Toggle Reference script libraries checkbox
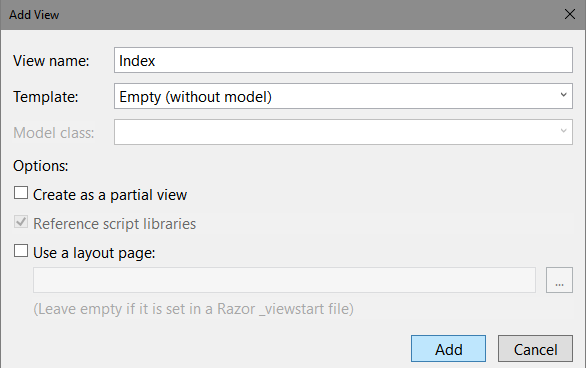 pyautogui.click(x=21, y=222)
